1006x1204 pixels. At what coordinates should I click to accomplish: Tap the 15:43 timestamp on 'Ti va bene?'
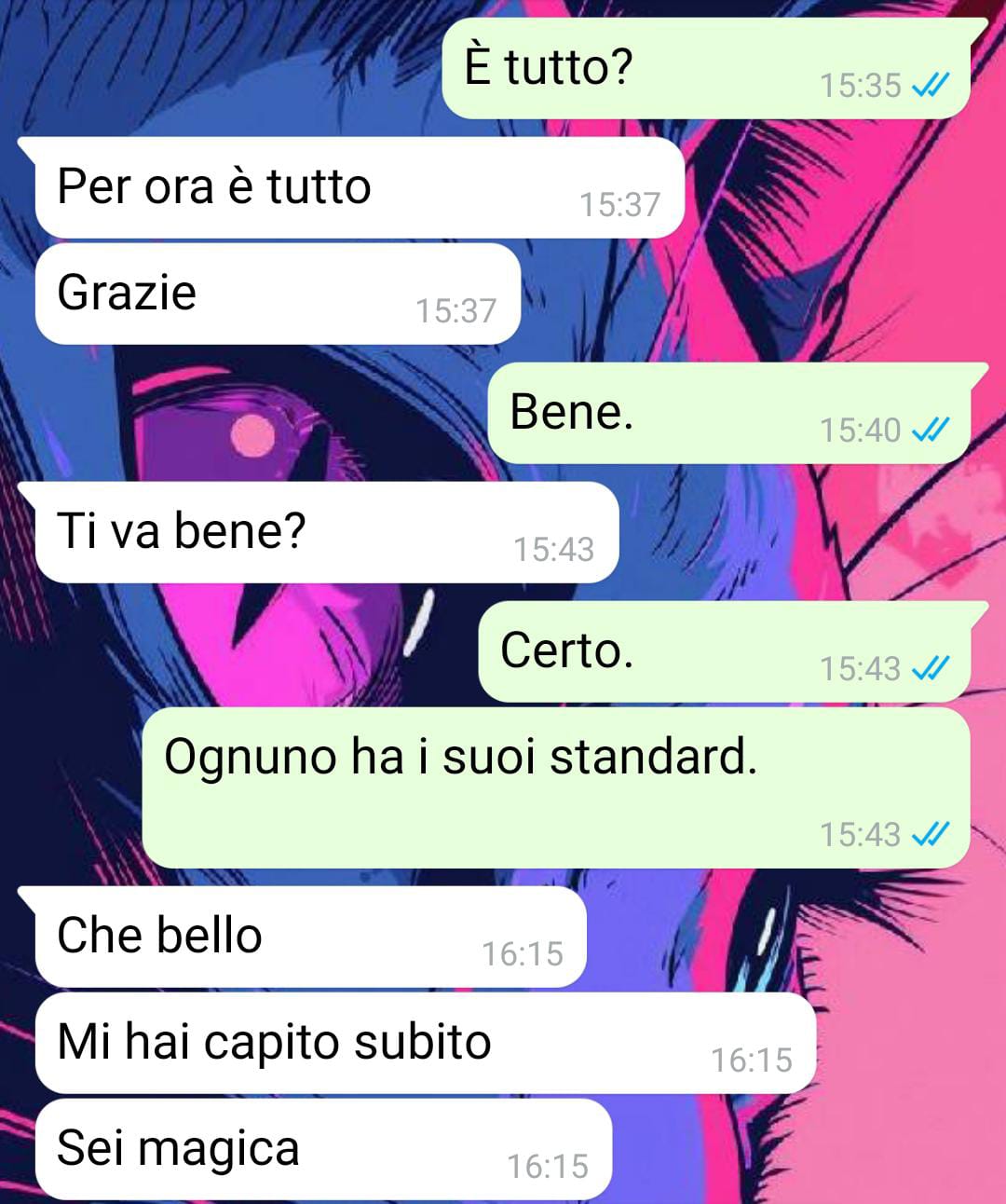pos(554,550)
